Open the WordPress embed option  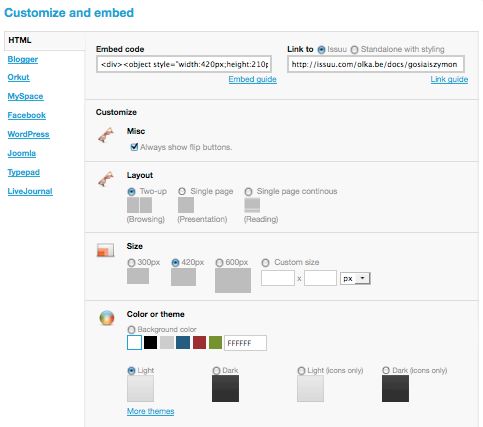(x=29, y=134)
